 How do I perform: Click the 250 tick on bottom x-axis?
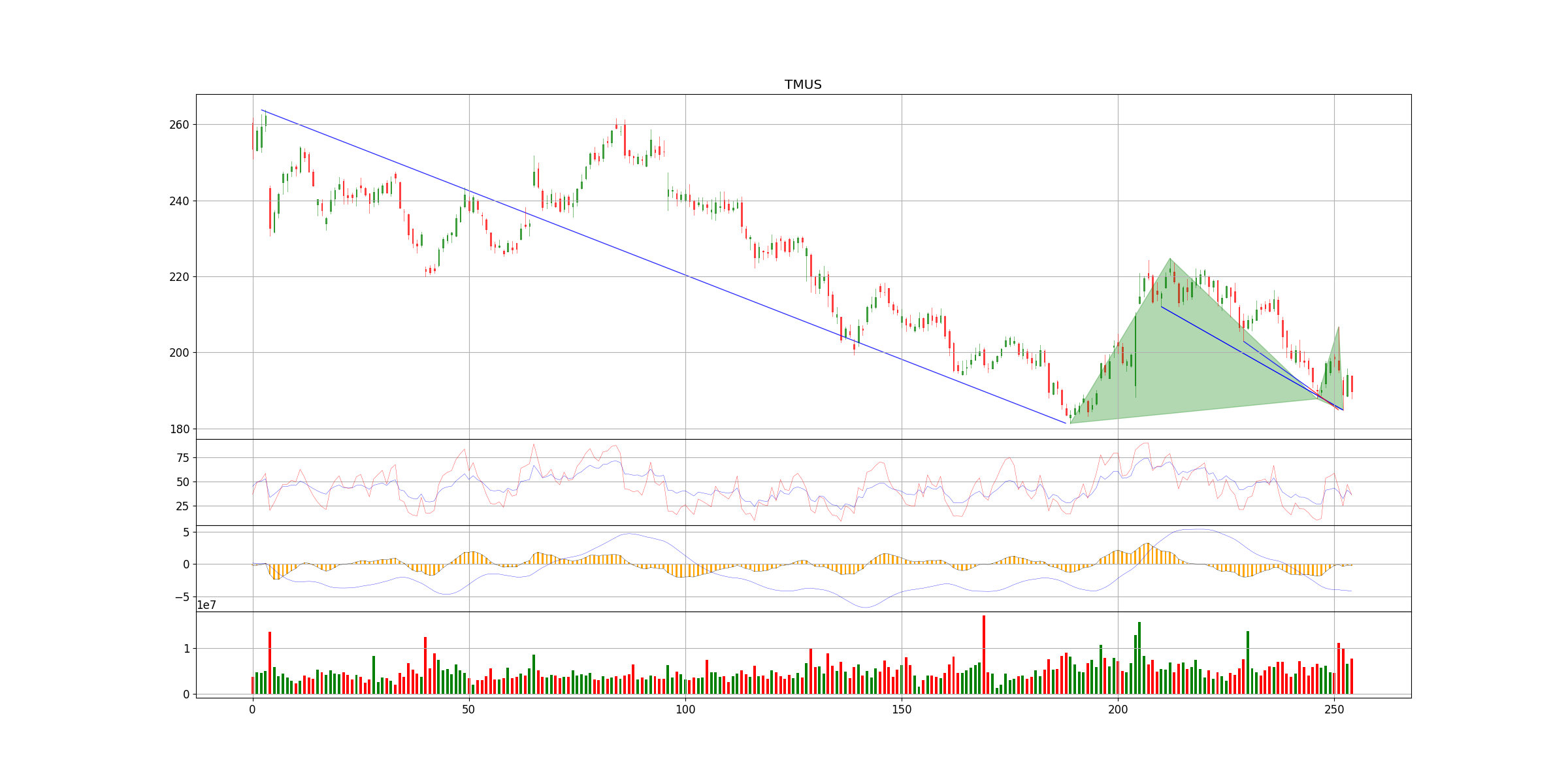click(x=1333, y=709)
